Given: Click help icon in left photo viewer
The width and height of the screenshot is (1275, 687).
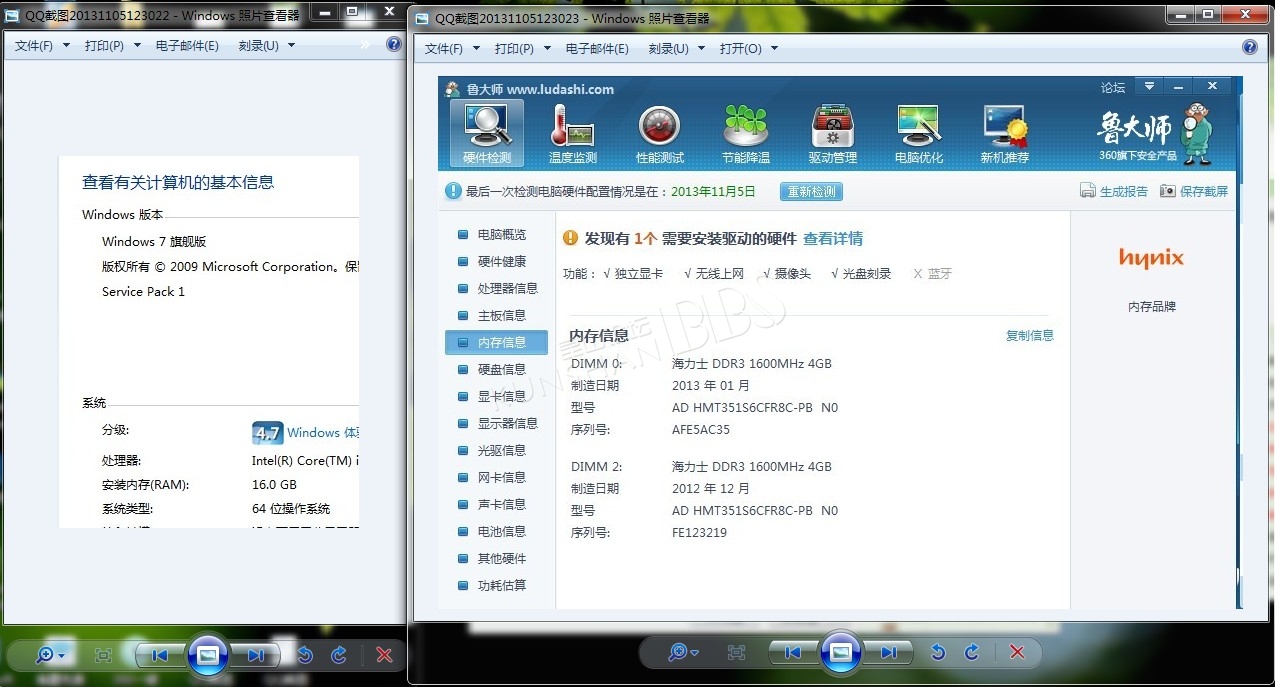Looking at the screenshot, I should tap(394, 45).
